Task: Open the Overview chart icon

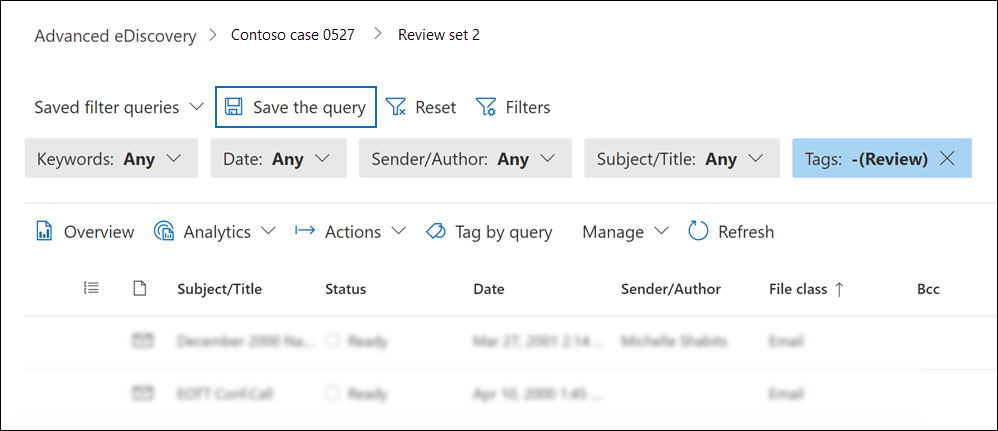Action: [44, 232]
